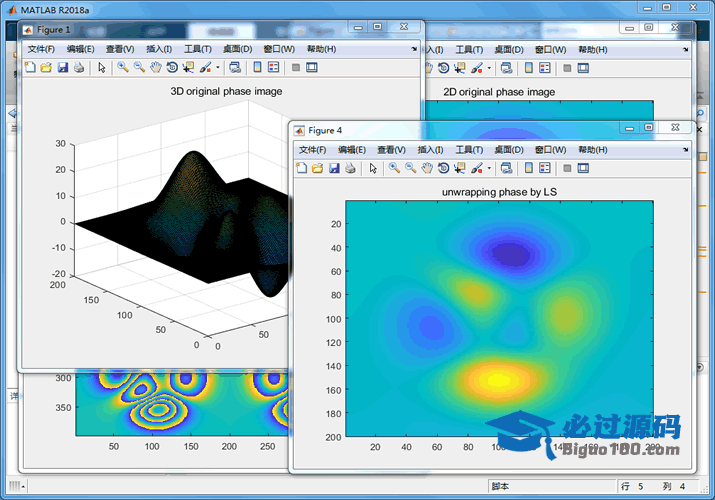Print Figure 4 with the printer icon
The width and height of the screenshot is (715, 500).
pyautogui.click(x=350, y=168)
